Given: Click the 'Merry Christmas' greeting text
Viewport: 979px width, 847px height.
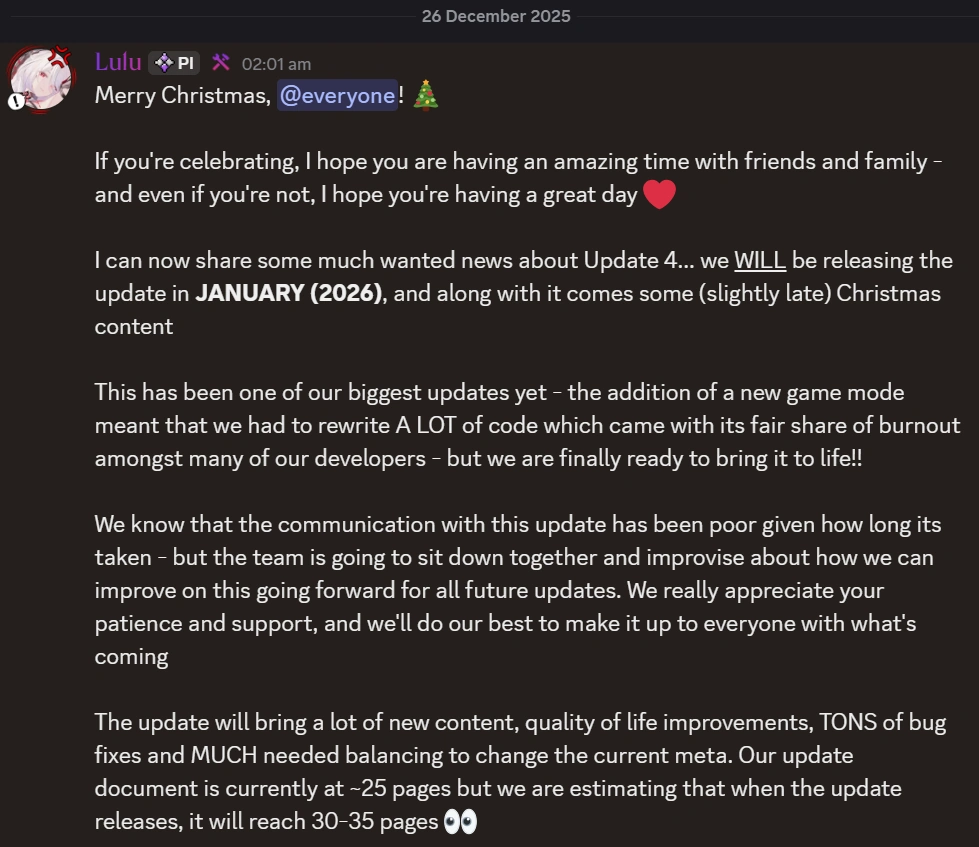Looking at the screenshot, I should (x=182, y=96).
